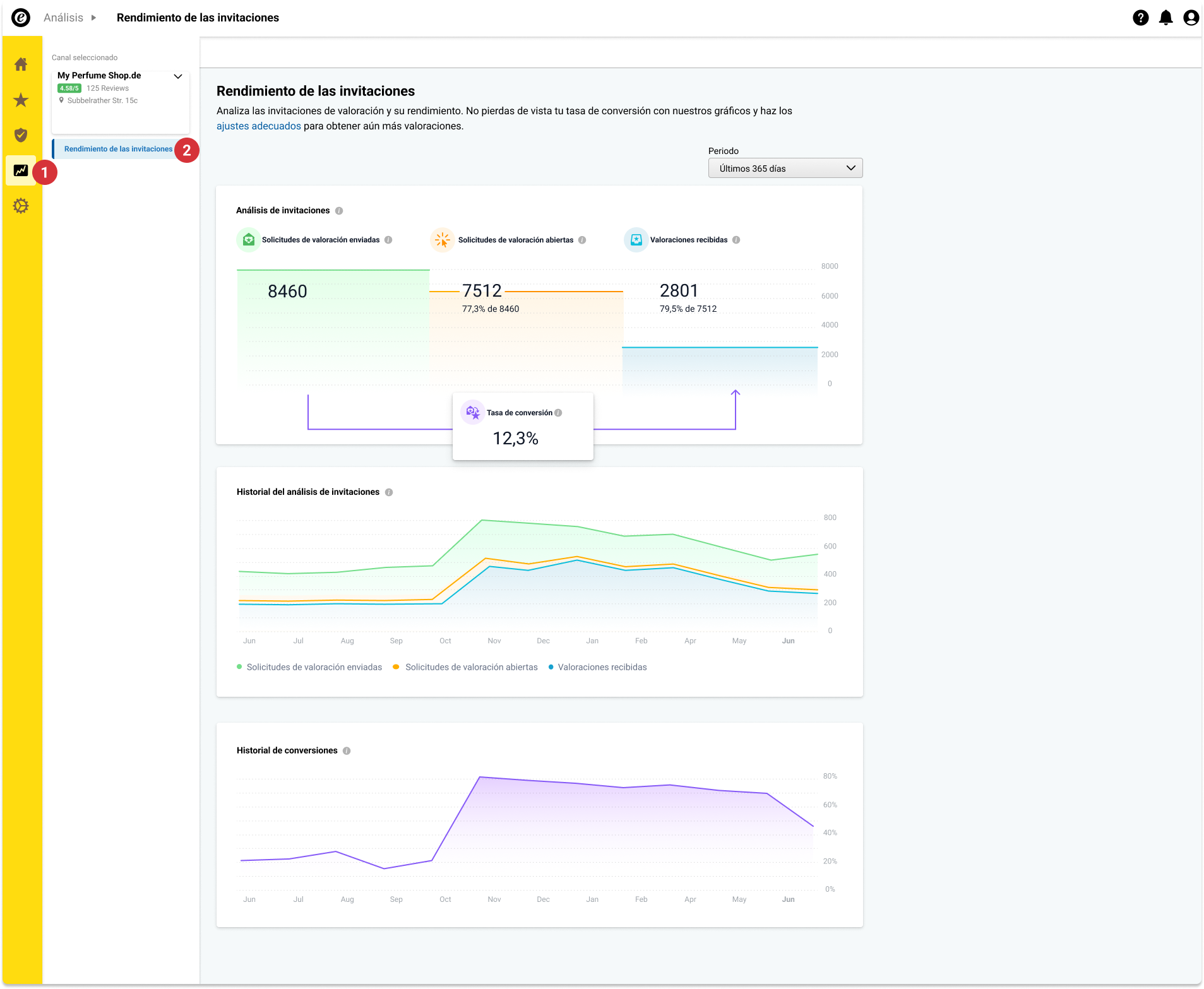Click info icon beside Historial de conversiones
The image size is (1204, 989).
click(x=347, y=751)
